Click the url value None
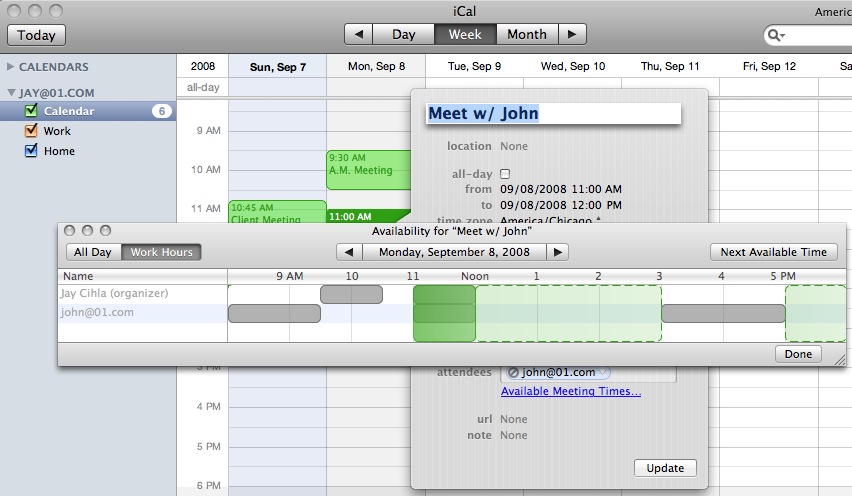Screen dimensions: 852x496 (514, 419)
